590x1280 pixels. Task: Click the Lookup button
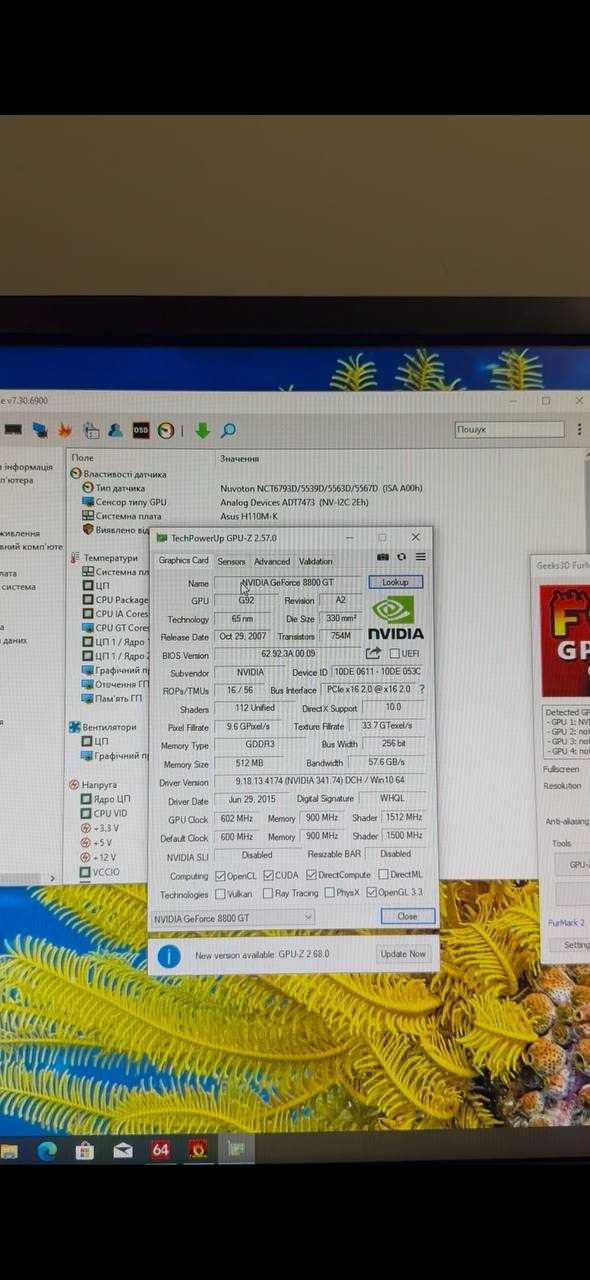point(396,582)
